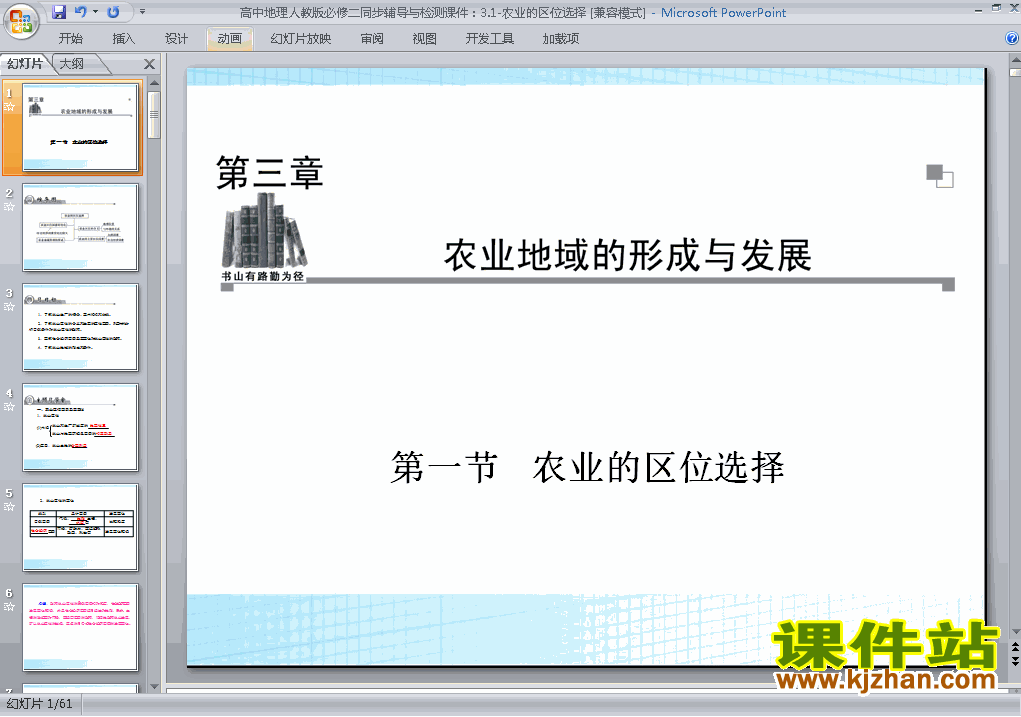Click the animation star icon for slide 3
The height and width of the screenshot is (717, 1021).
tap(9, 307)
